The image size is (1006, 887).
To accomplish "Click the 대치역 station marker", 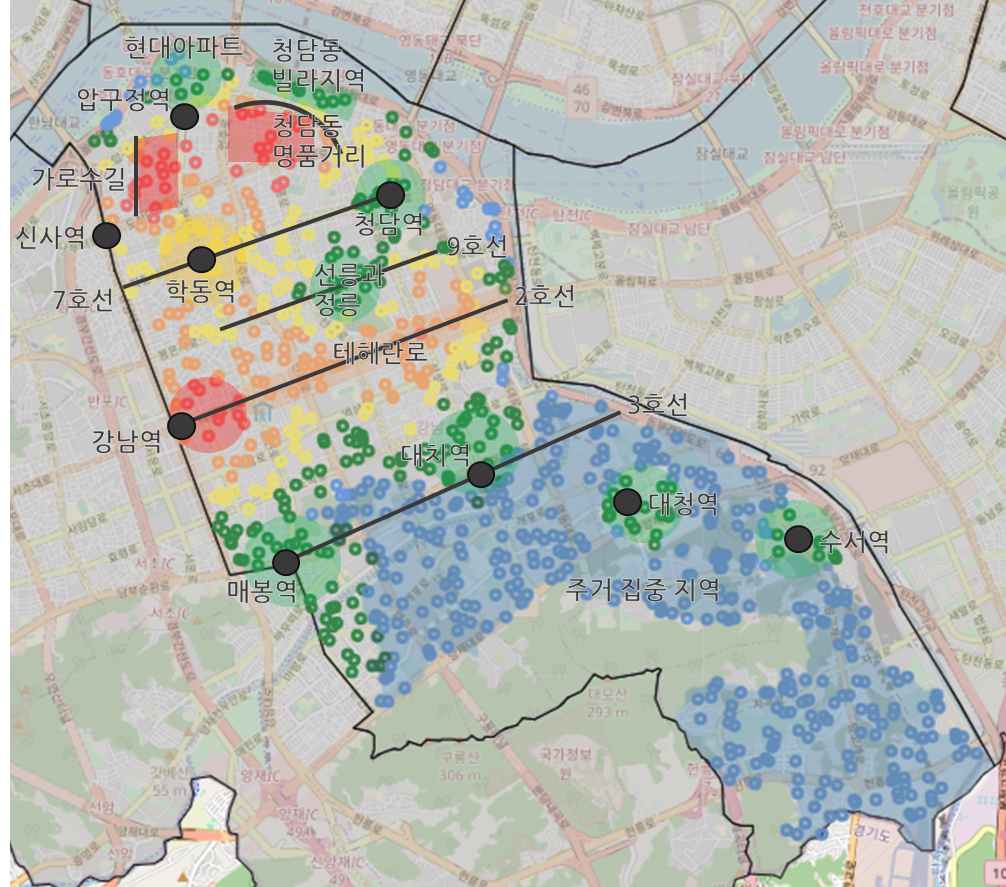I will click(479, 476).
